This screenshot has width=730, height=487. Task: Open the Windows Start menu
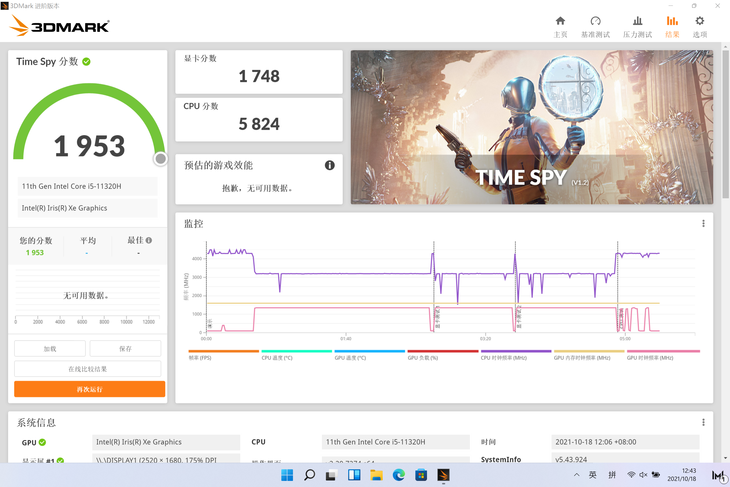pyautogui.click(x=287, y=475)
